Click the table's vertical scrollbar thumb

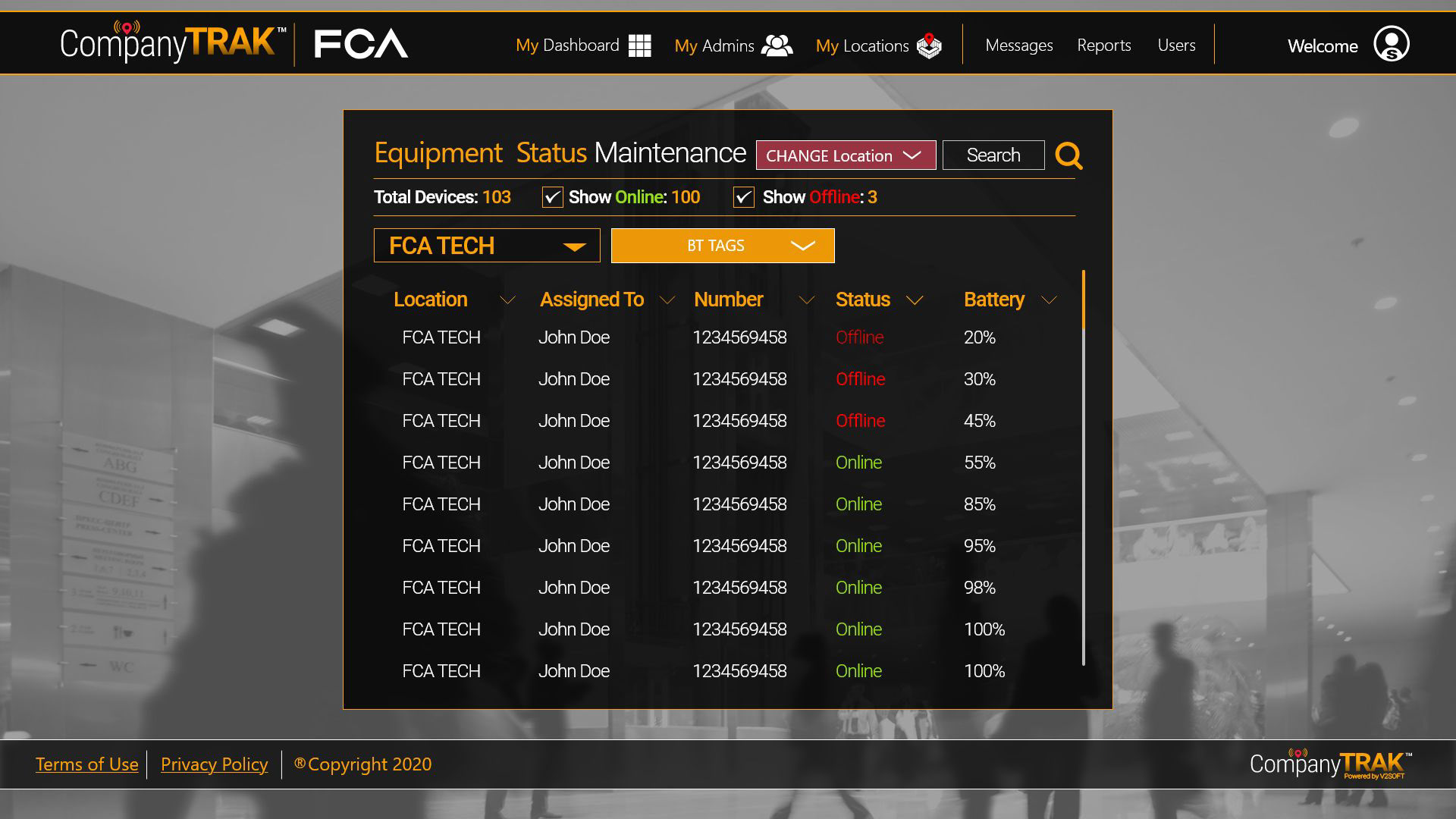tap(1084, 300)
